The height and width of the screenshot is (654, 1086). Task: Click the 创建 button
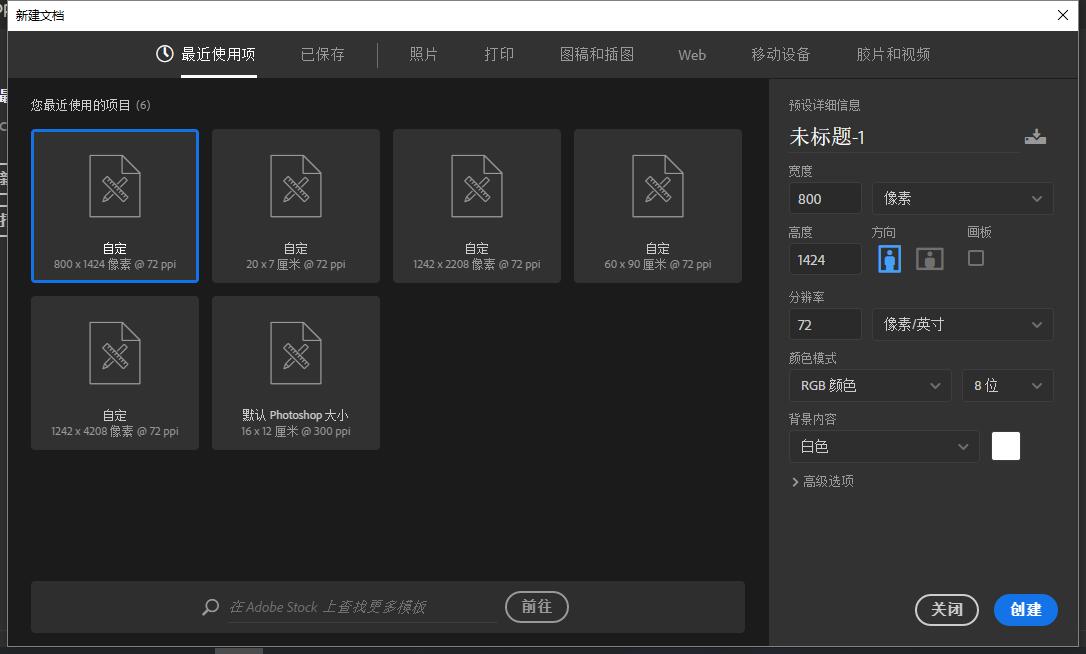click(x=1025, y=610)
